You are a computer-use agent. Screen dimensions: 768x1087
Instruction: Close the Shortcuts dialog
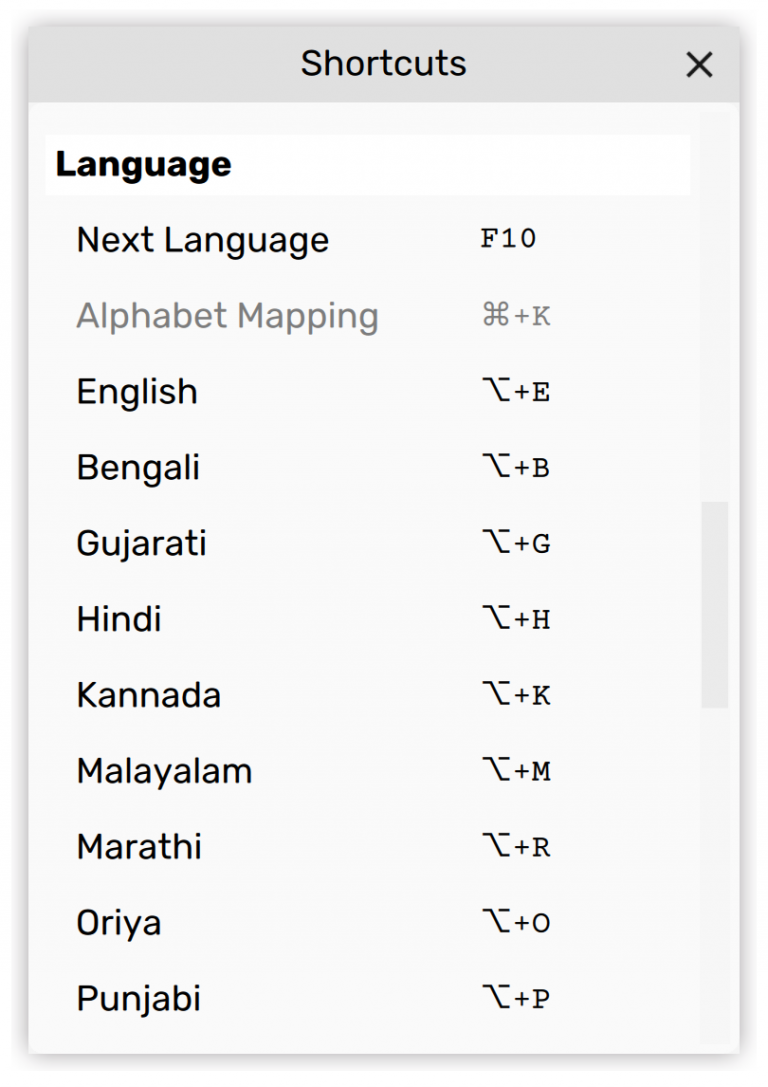tap(699, 64)
